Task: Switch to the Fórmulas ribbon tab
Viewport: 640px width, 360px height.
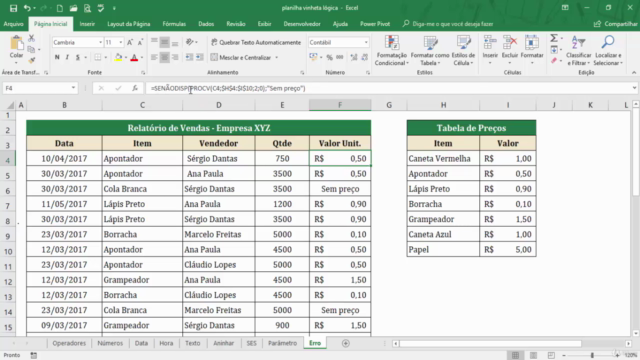Action: click(174, 24)
